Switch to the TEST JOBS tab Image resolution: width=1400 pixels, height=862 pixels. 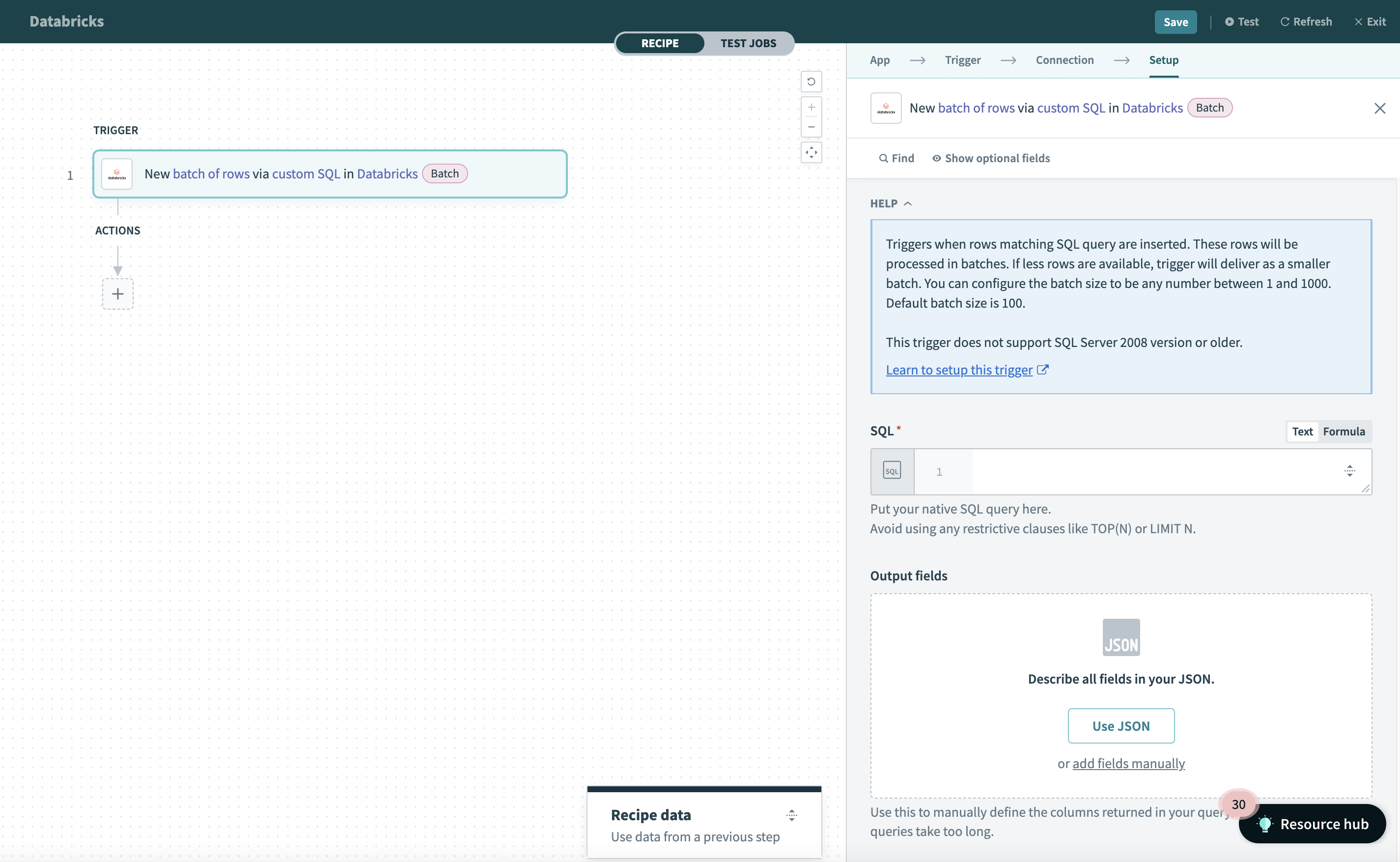click(748, 43)
